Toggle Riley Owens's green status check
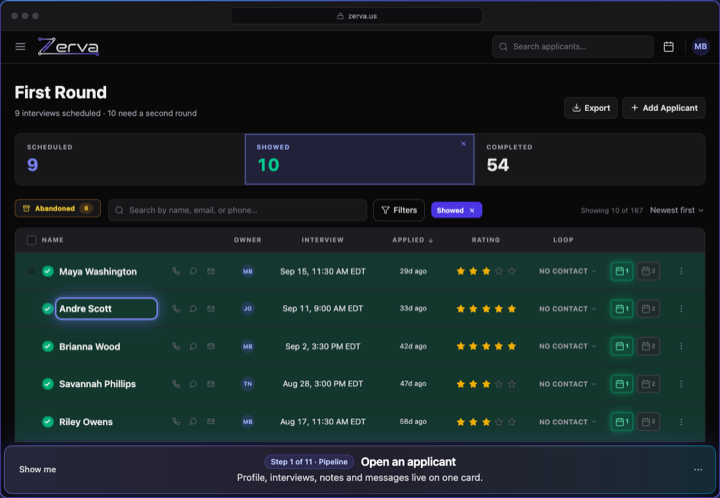Image resolution: width=720 pixels, height=498 pixels. [x=48, y=421]
